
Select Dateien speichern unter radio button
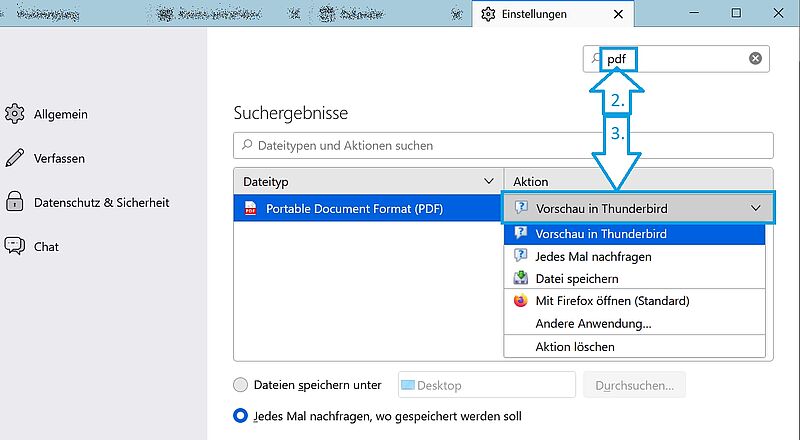240,385
